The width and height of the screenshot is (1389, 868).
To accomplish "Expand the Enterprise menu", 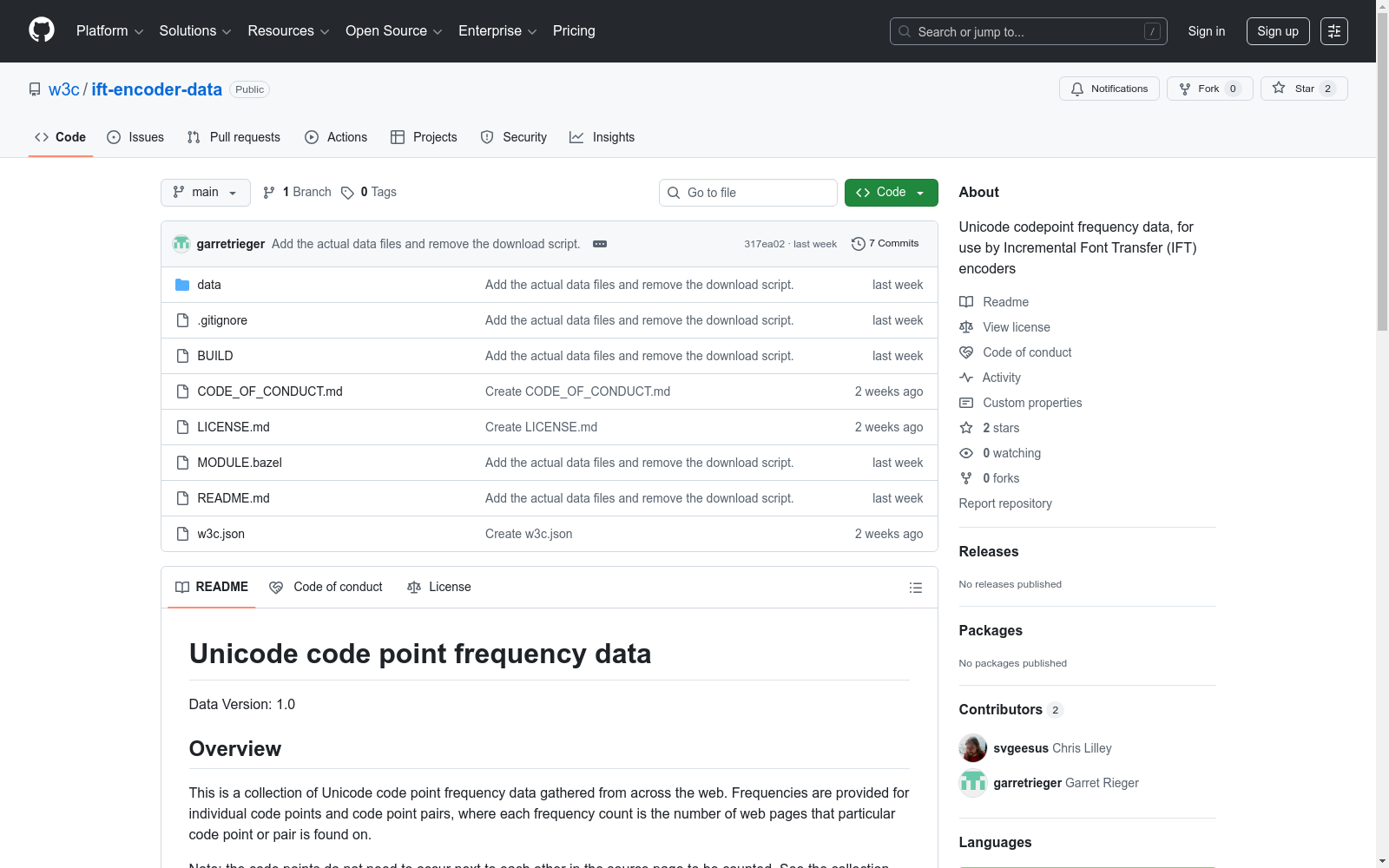I will click(x=498, y=31).
